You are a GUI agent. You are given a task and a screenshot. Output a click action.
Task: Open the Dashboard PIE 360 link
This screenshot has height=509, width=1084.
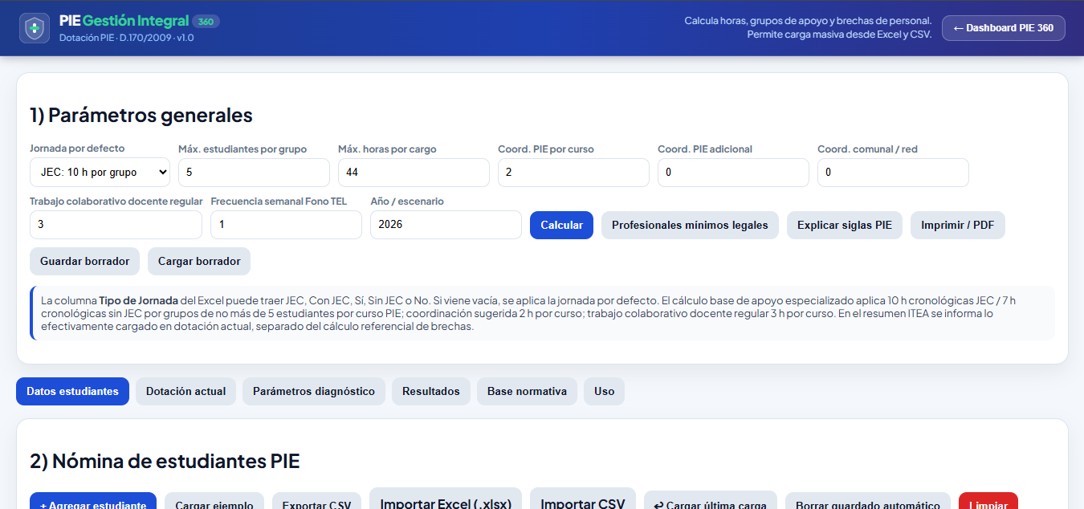click(1003, 28)
